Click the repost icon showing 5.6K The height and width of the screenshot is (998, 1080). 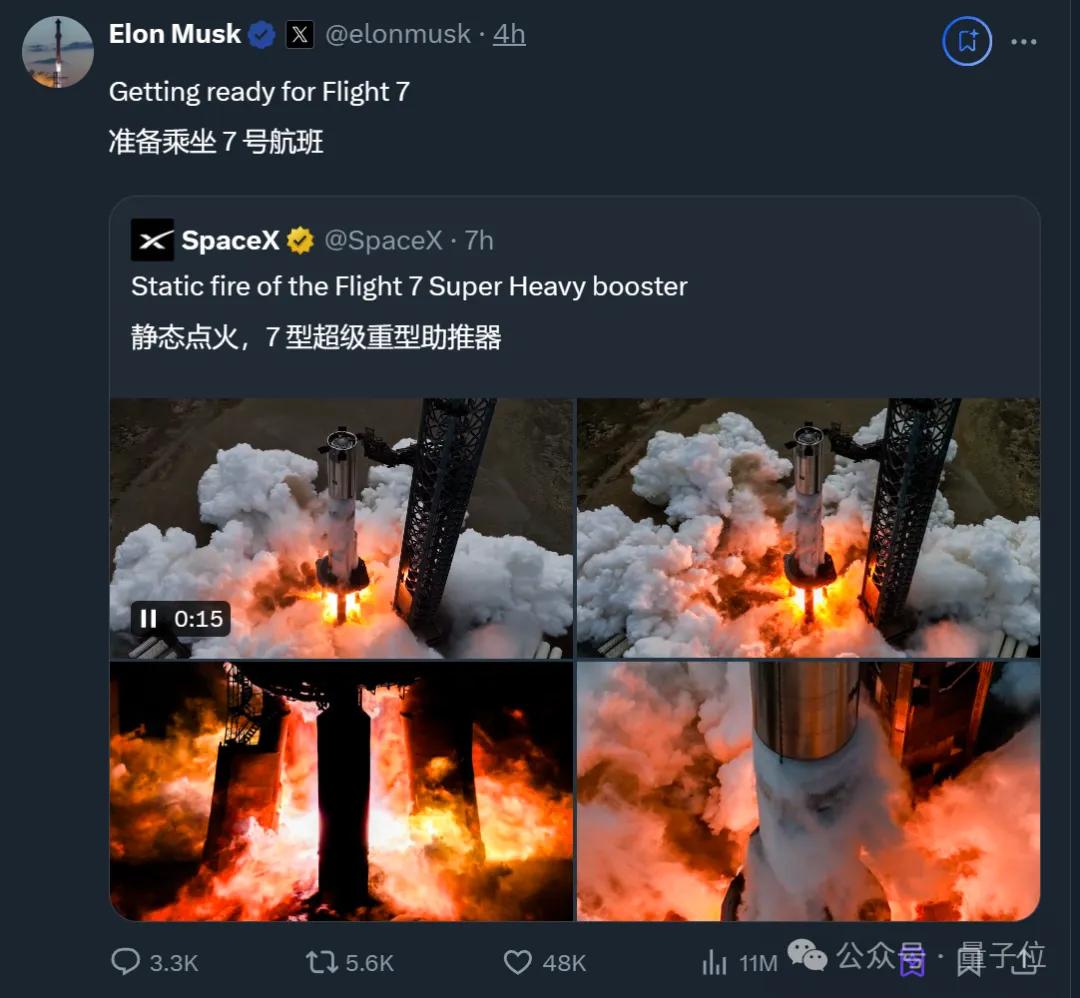tap(320, 962)
